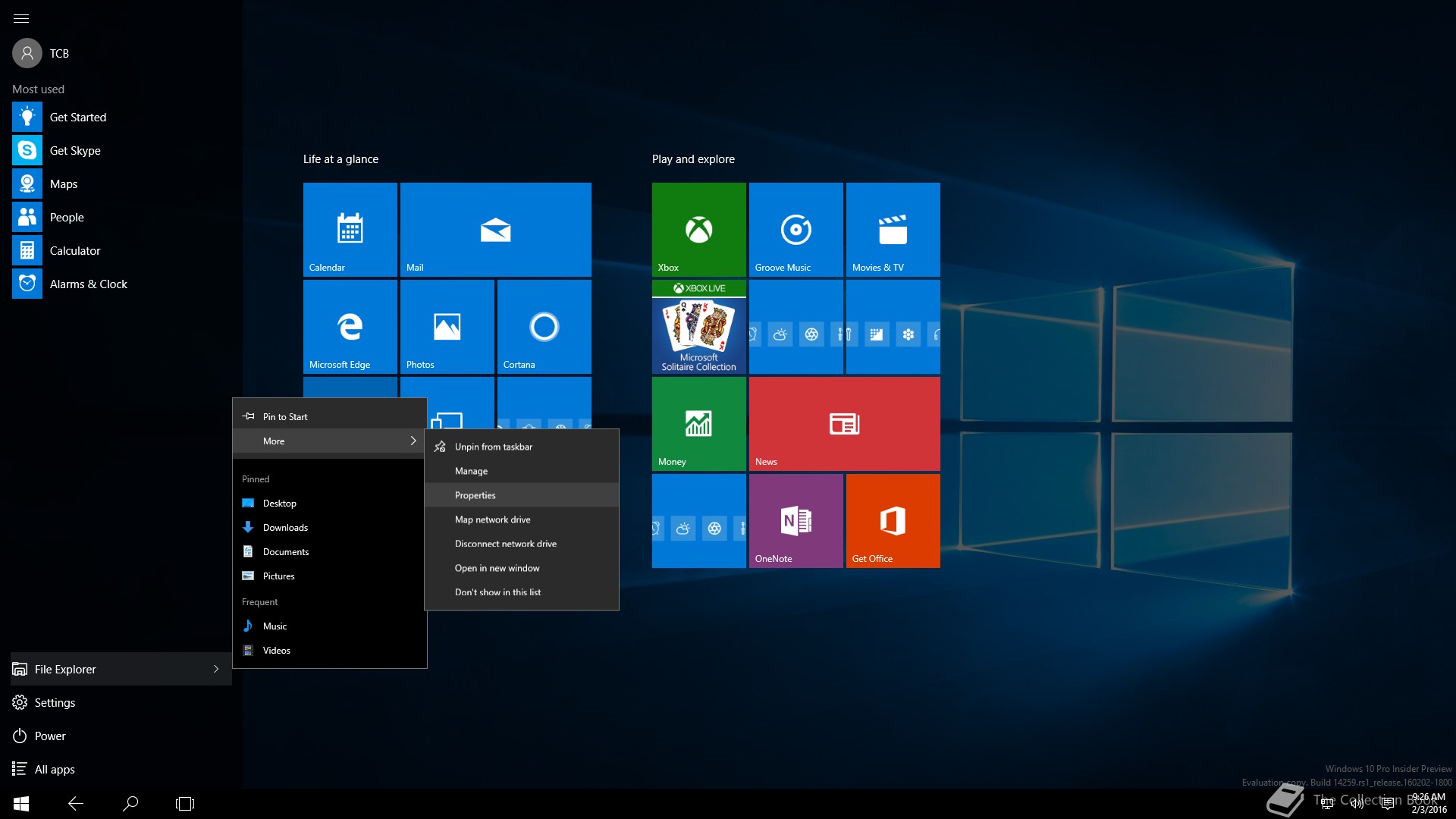Expand the More submenu chevron

point(413,441)
